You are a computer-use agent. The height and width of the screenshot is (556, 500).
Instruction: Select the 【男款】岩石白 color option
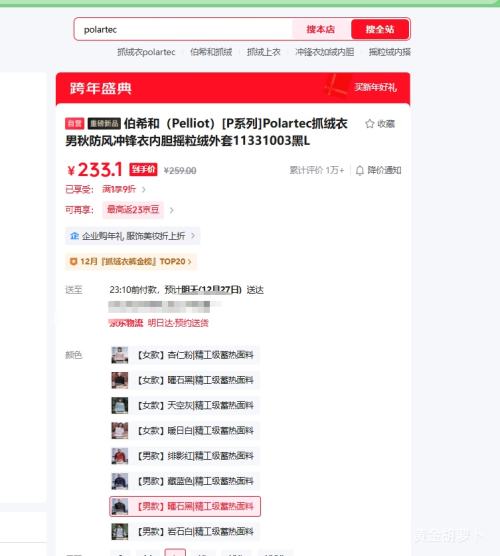[184, 532]
